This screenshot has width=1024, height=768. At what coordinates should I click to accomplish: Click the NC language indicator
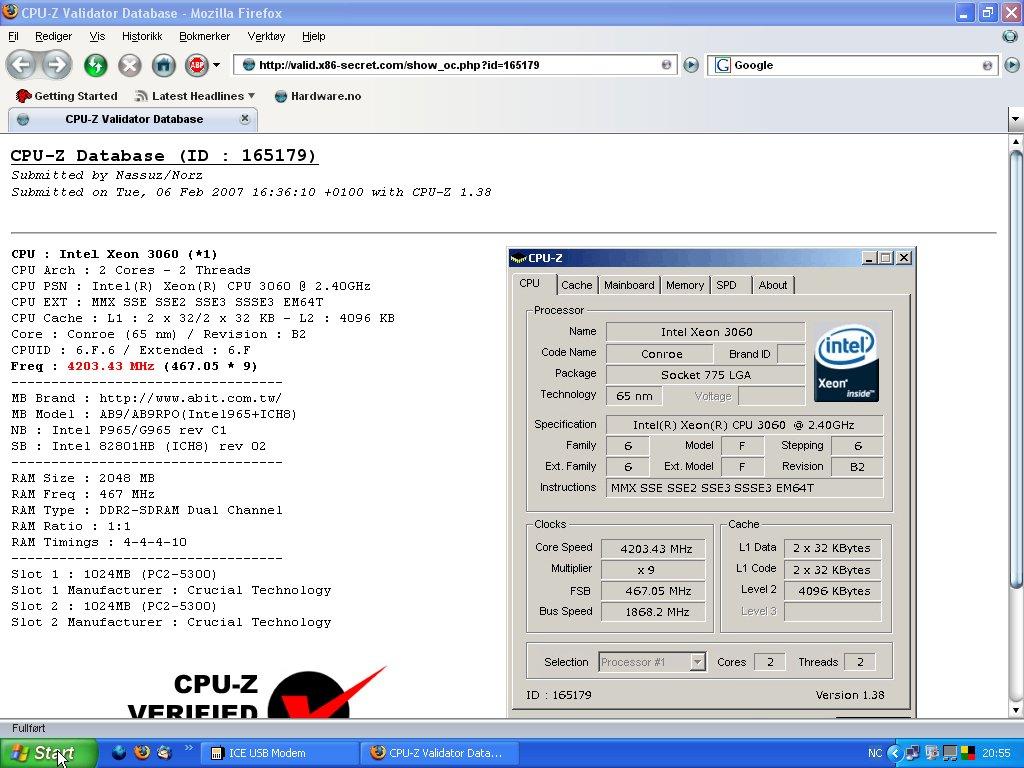[x=875, y=753]
